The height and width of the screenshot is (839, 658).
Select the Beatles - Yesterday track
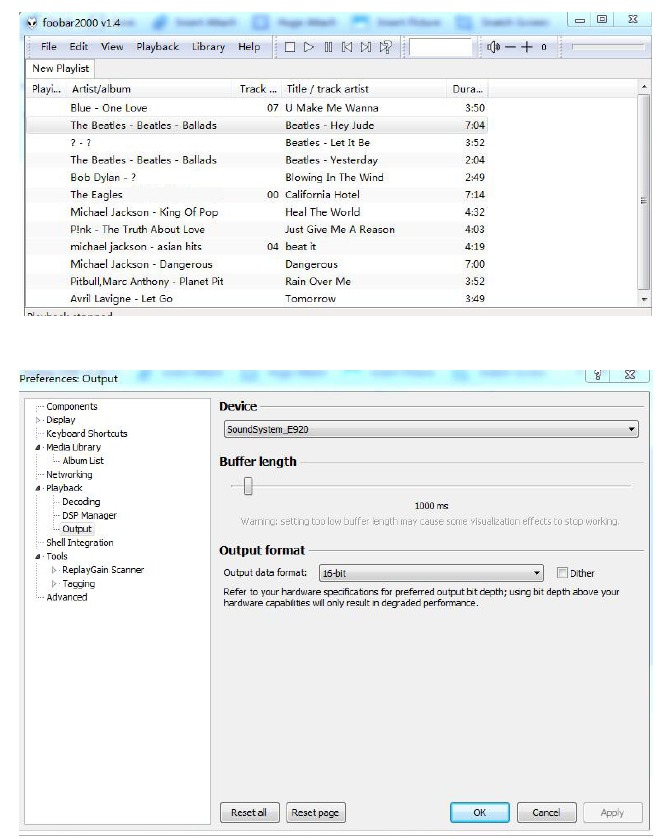point(256,160)
